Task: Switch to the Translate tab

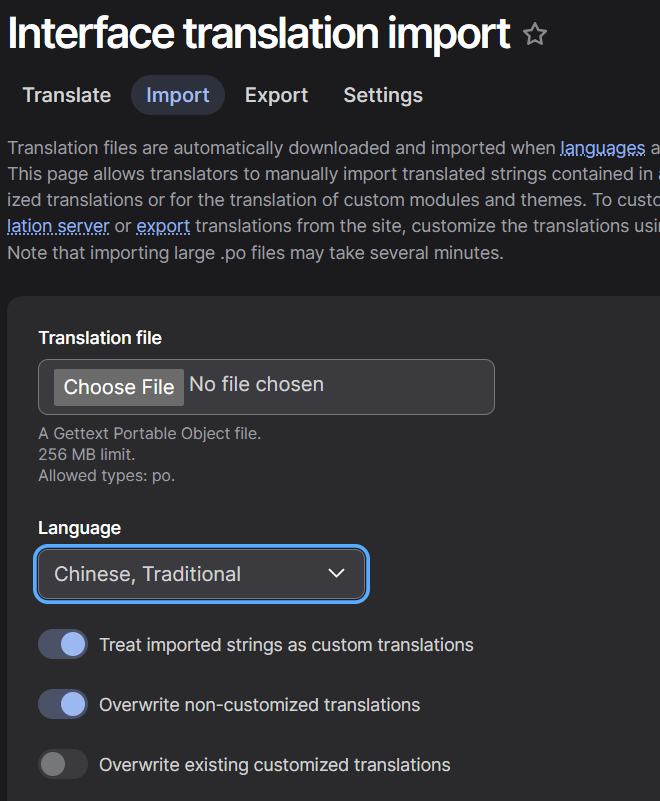Action: point(67,95)
